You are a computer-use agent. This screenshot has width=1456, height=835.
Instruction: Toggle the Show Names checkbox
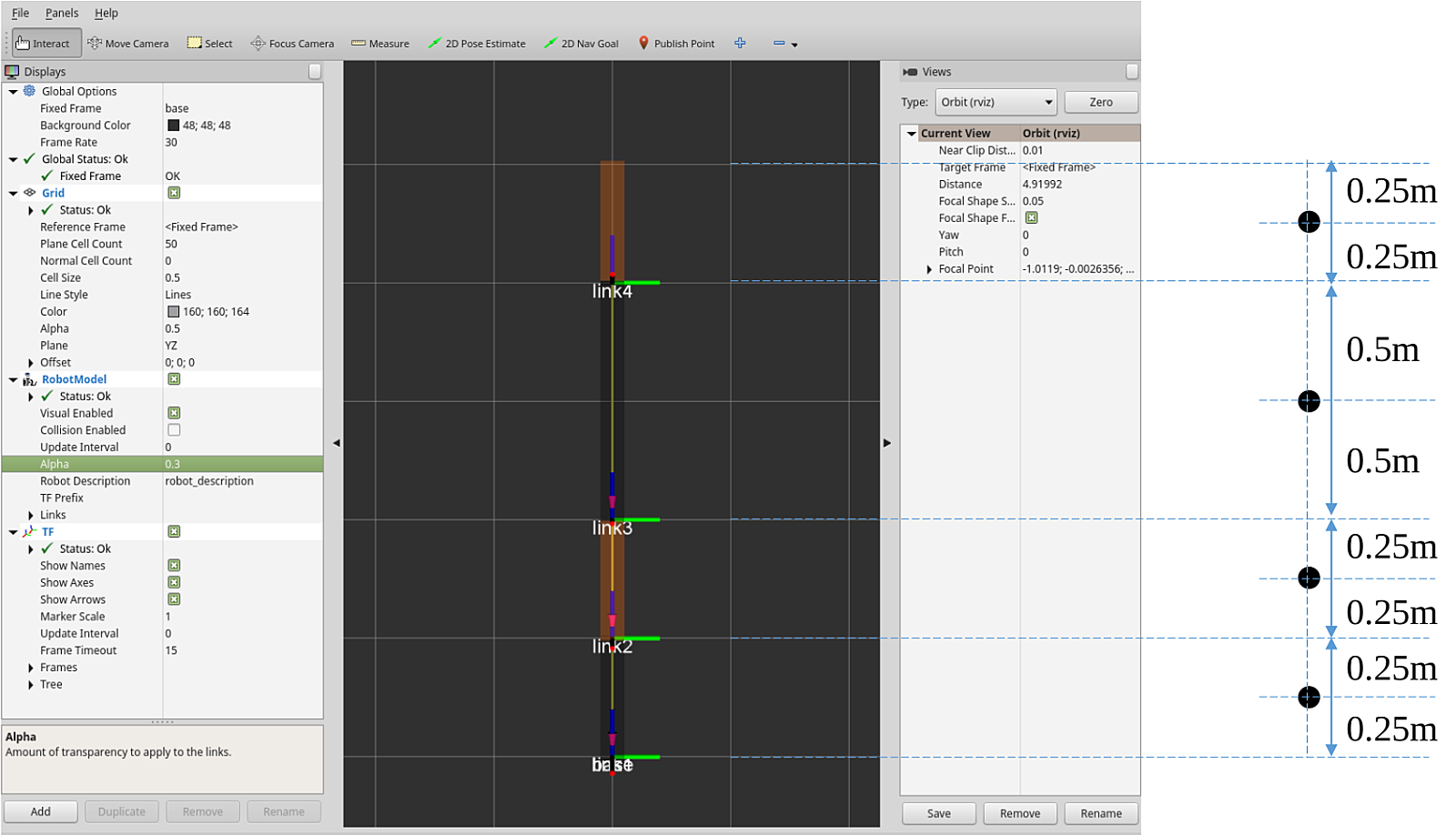[174, 566]
